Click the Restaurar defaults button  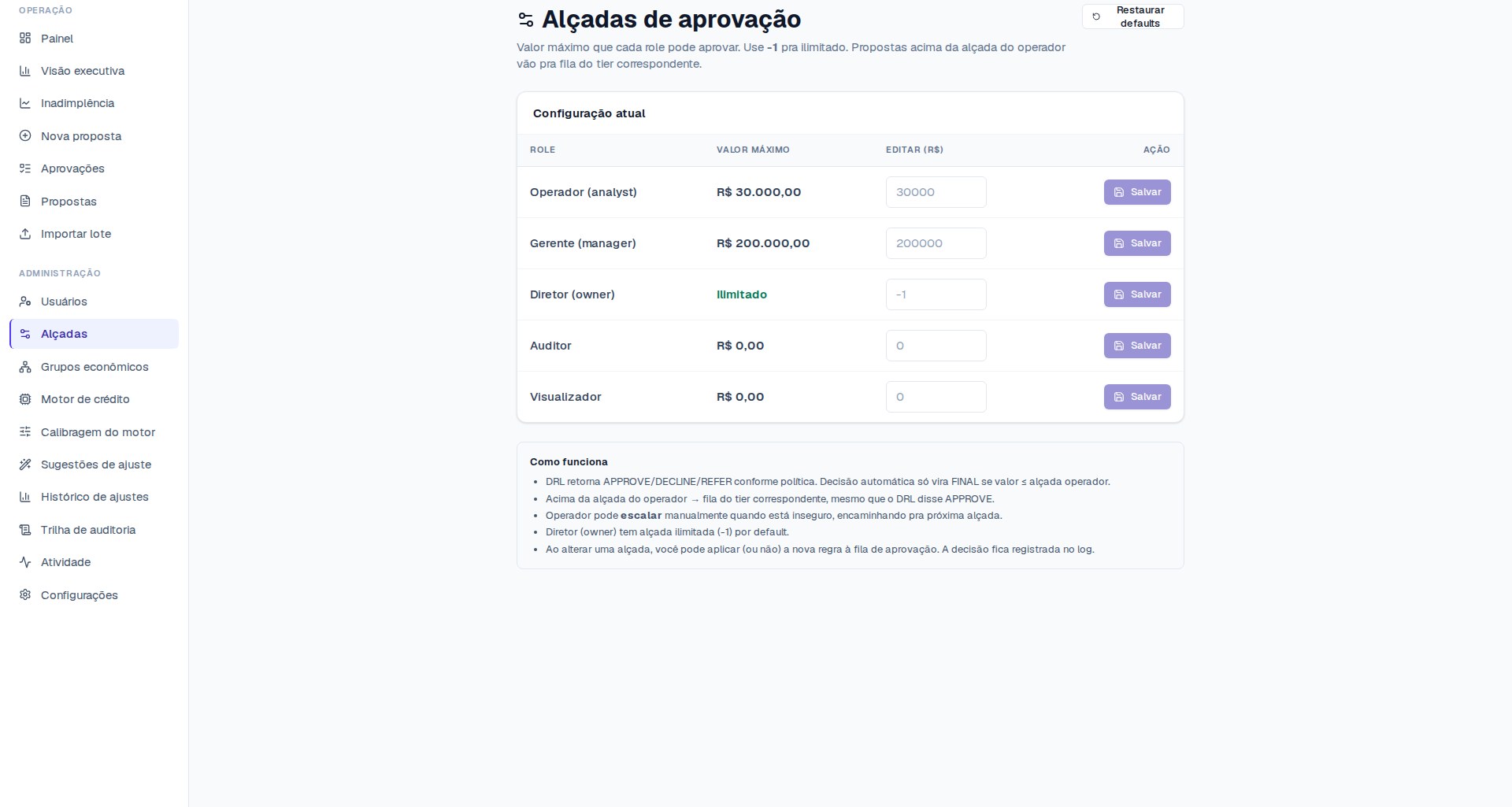[1132, 17]
